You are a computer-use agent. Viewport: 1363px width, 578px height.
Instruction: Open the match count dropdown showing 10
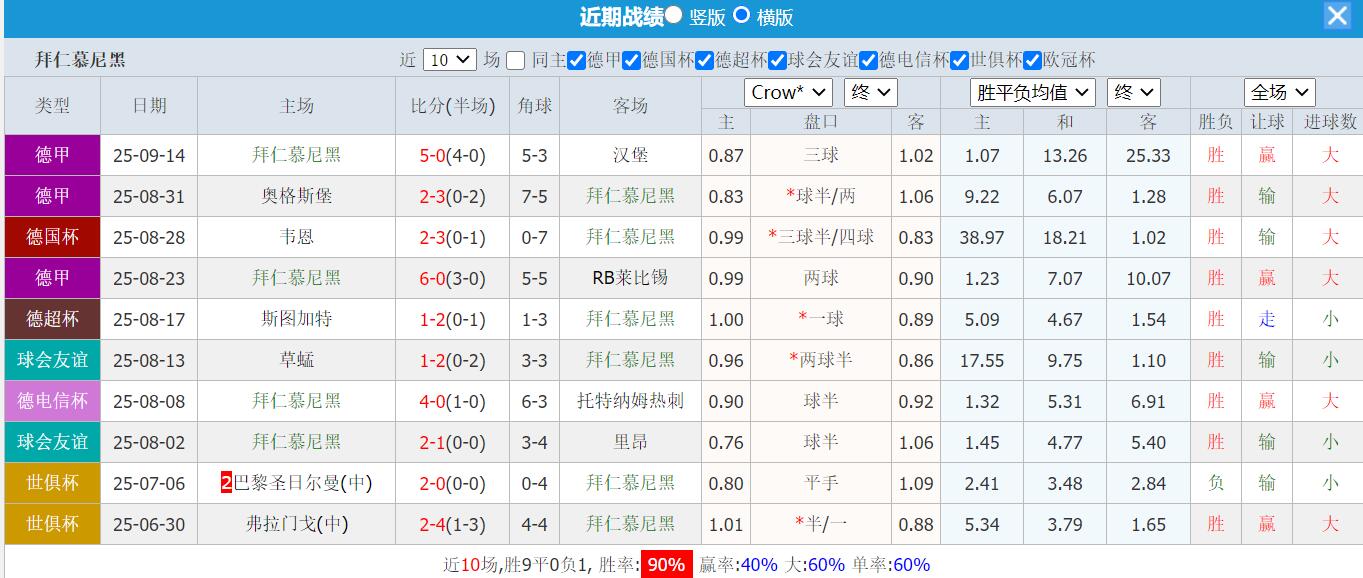449,59
